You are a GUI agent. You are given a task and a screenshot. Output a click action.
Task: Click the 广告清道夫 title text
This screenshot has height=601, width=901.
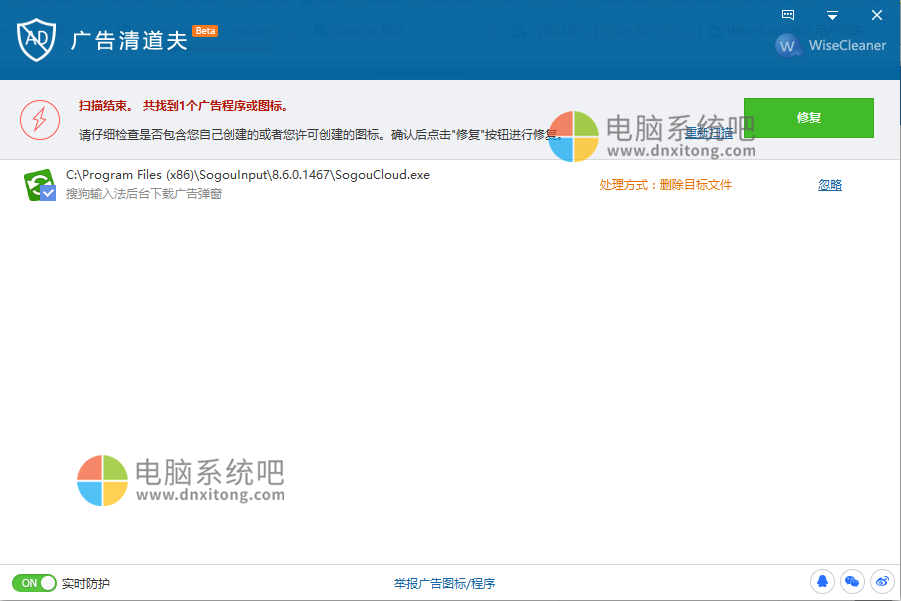pyautogui.click(x=129, y=40)
